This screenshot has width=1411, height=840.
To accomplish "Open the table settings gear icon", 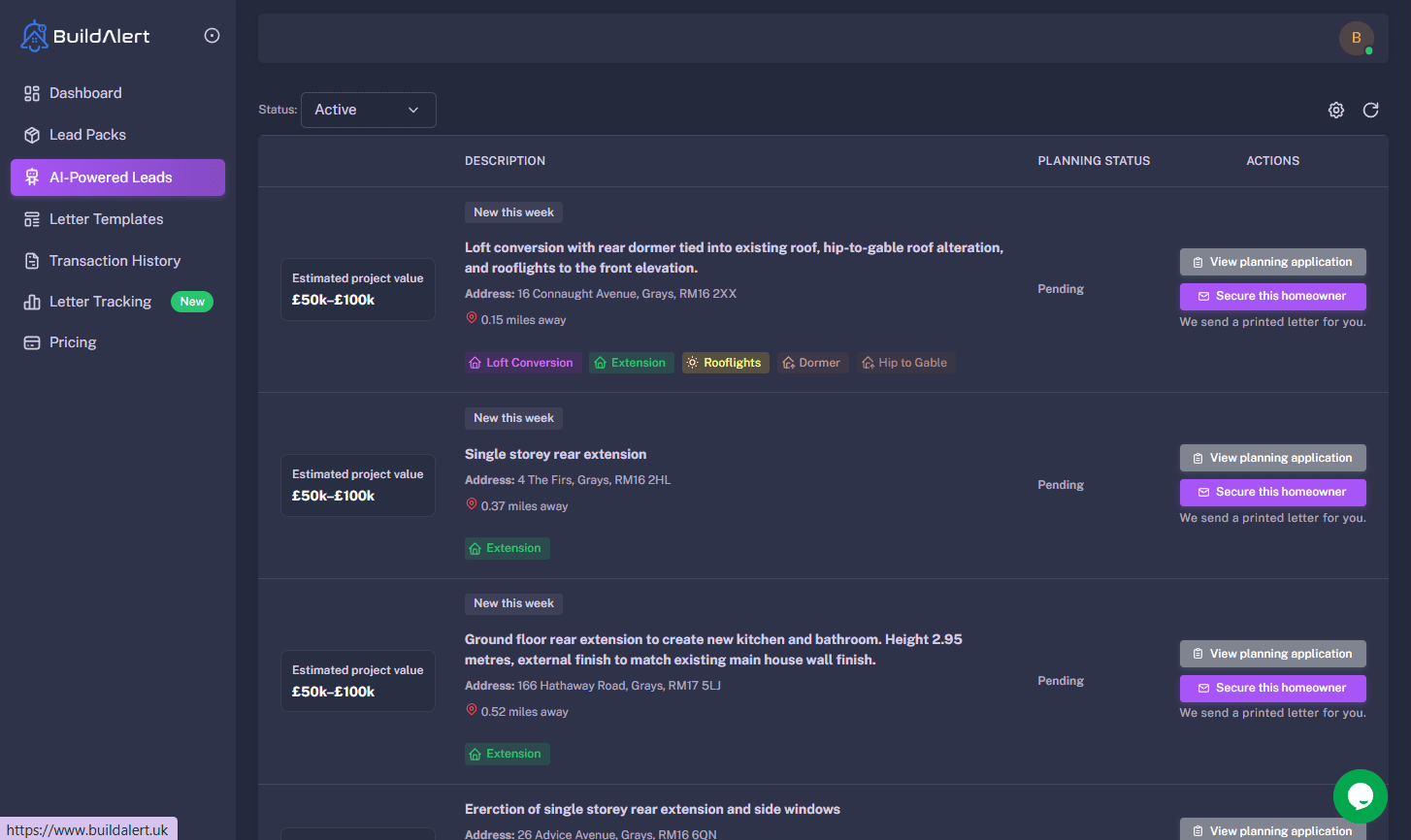I will click(1336, 111).
